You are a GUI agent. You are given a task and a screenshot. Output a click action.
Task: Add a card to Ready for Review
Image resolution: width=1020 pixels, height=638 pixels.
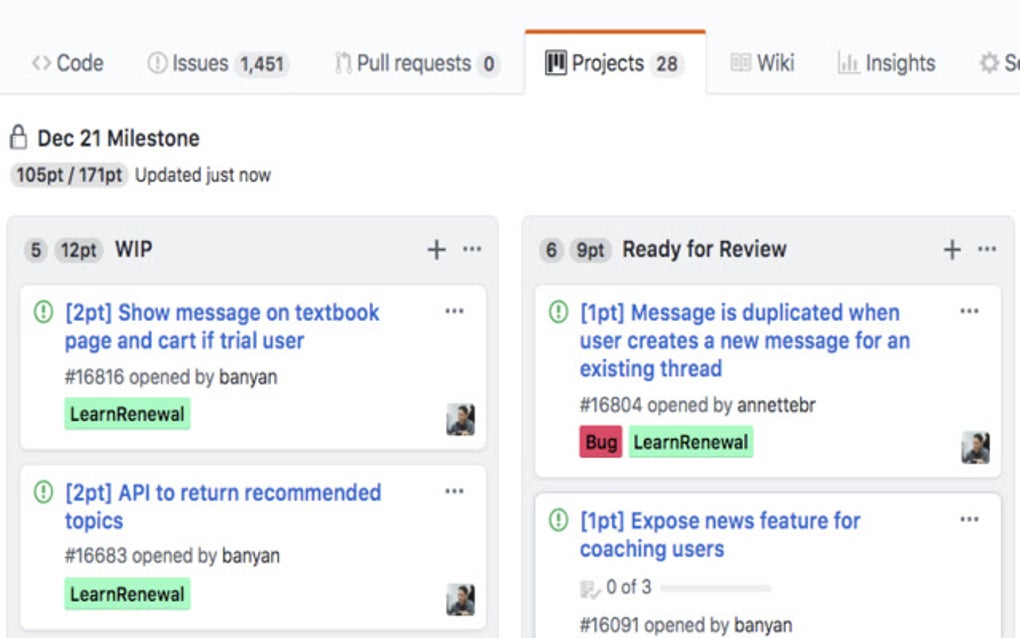click(950, 249)
